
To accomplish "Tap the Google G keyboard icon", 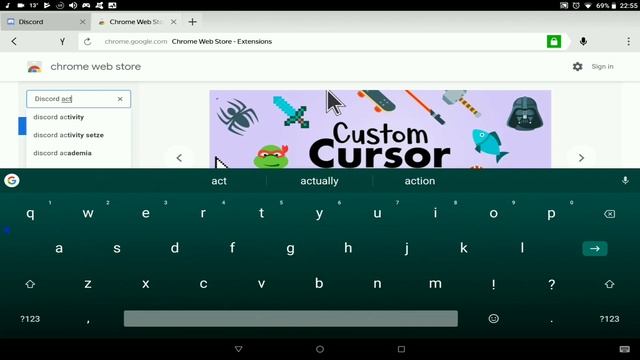I will [12, 180].
